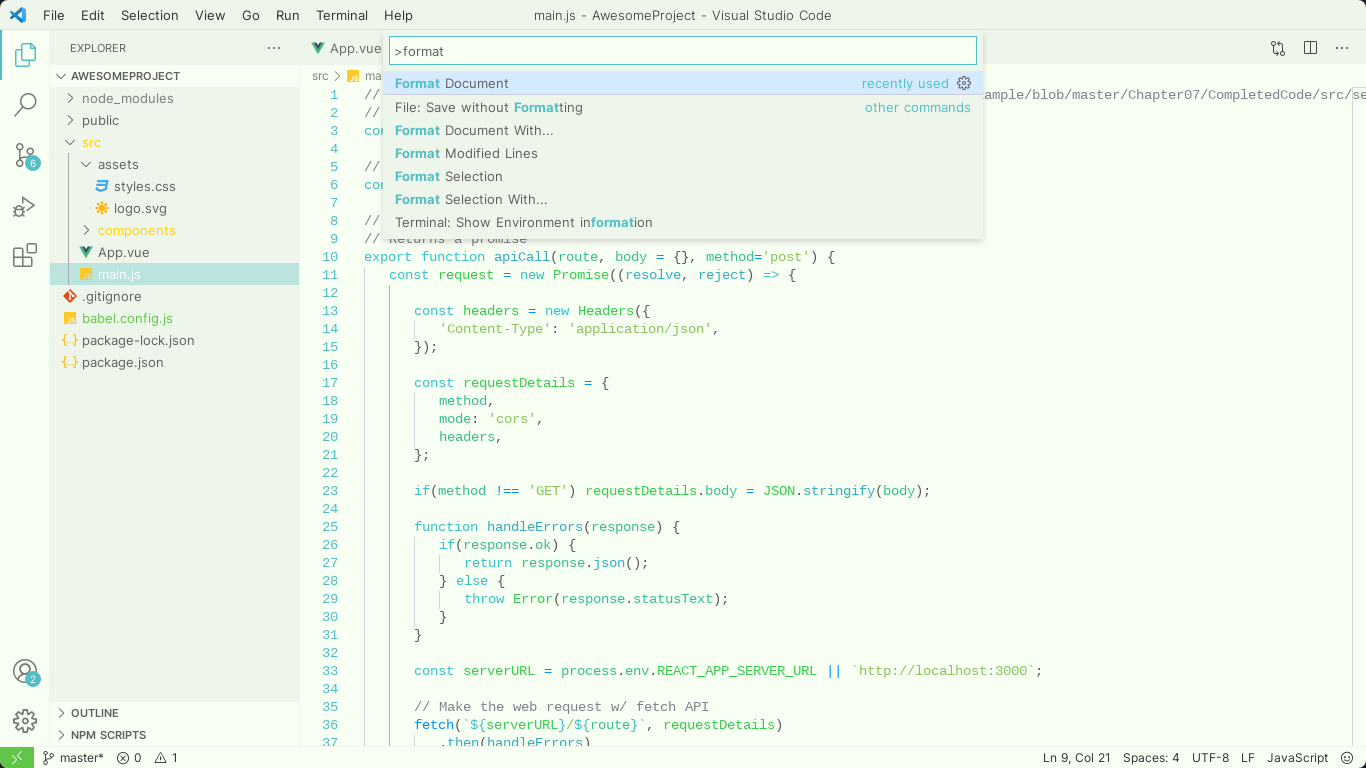This screenshot has width=1366, height=768.
Task: Choose Format Document With... command
Action: coord(683,130)
